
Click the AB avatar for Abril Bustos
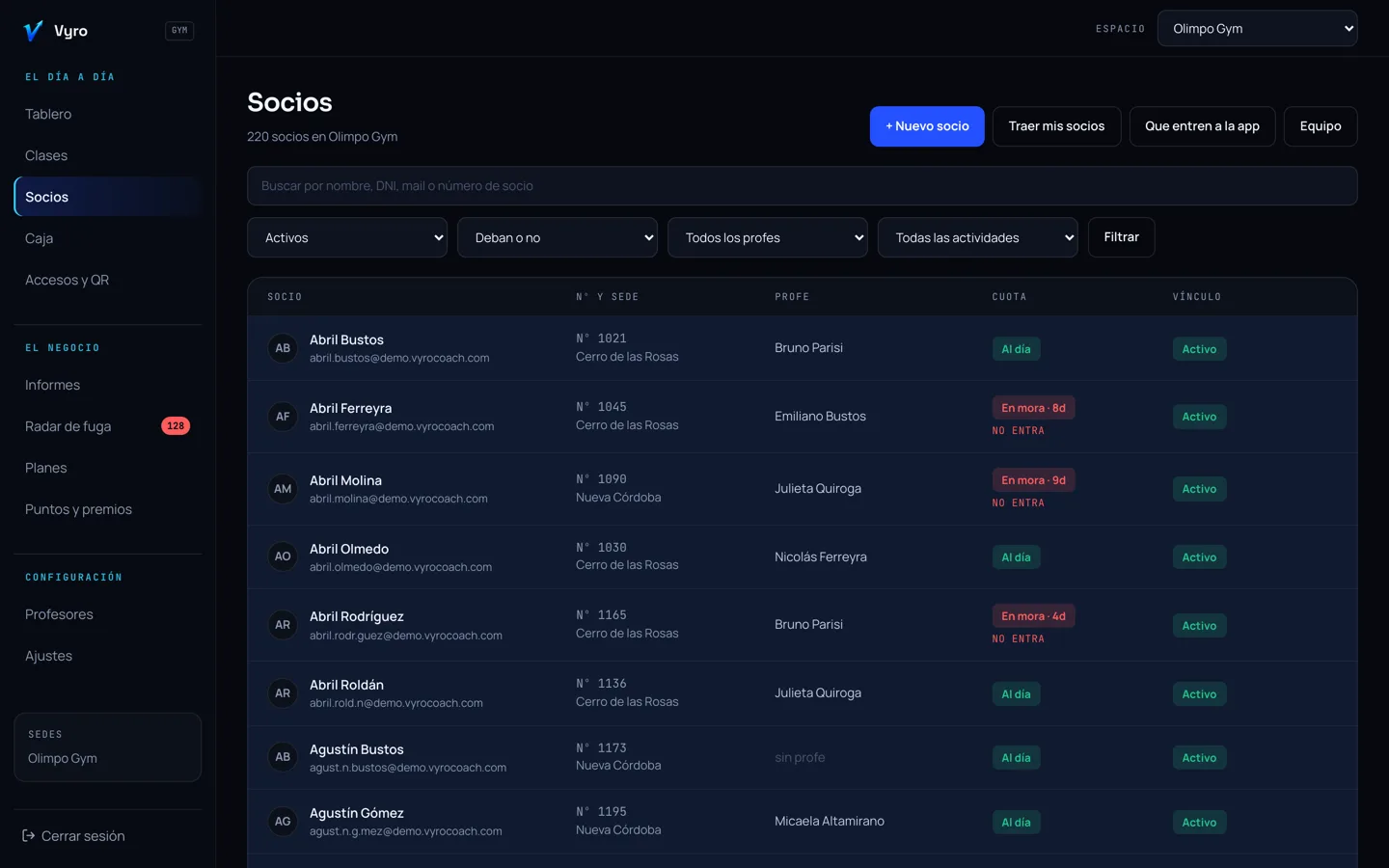click(x=283, y=348)
